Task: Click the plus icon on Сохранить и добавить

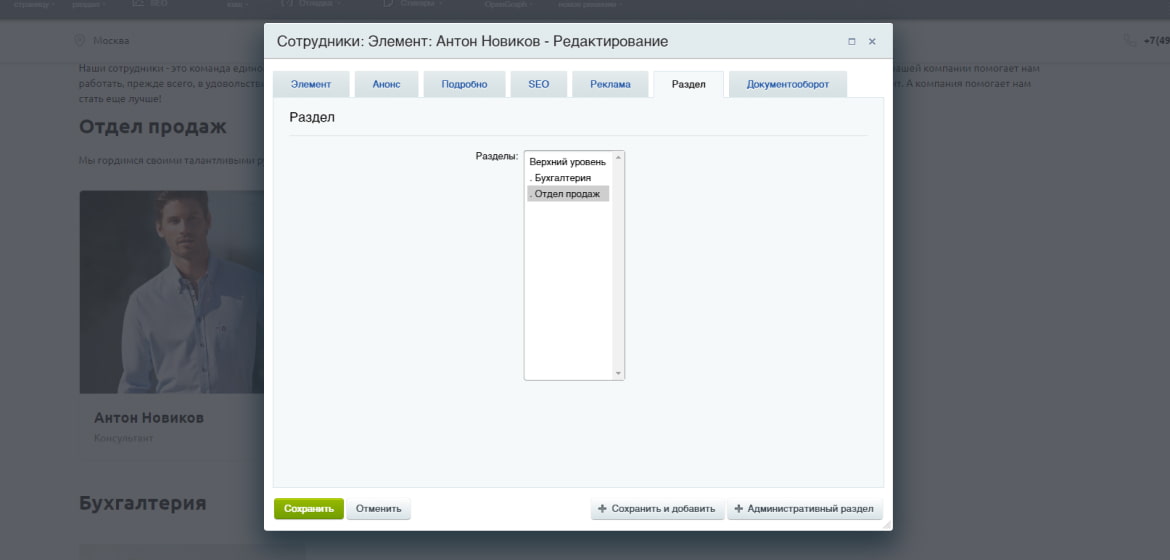Action: point(602,509)
